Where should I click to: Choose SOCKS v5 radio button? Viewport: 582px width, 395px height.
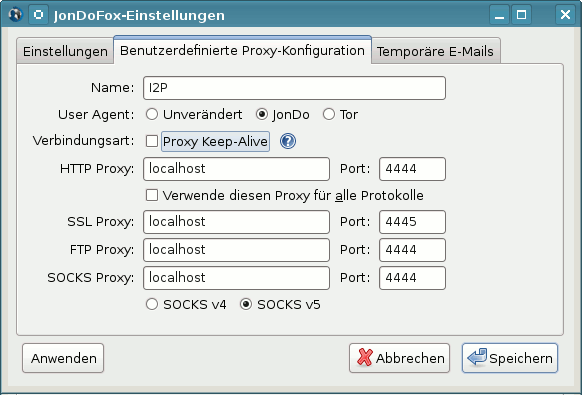[246, 304]
